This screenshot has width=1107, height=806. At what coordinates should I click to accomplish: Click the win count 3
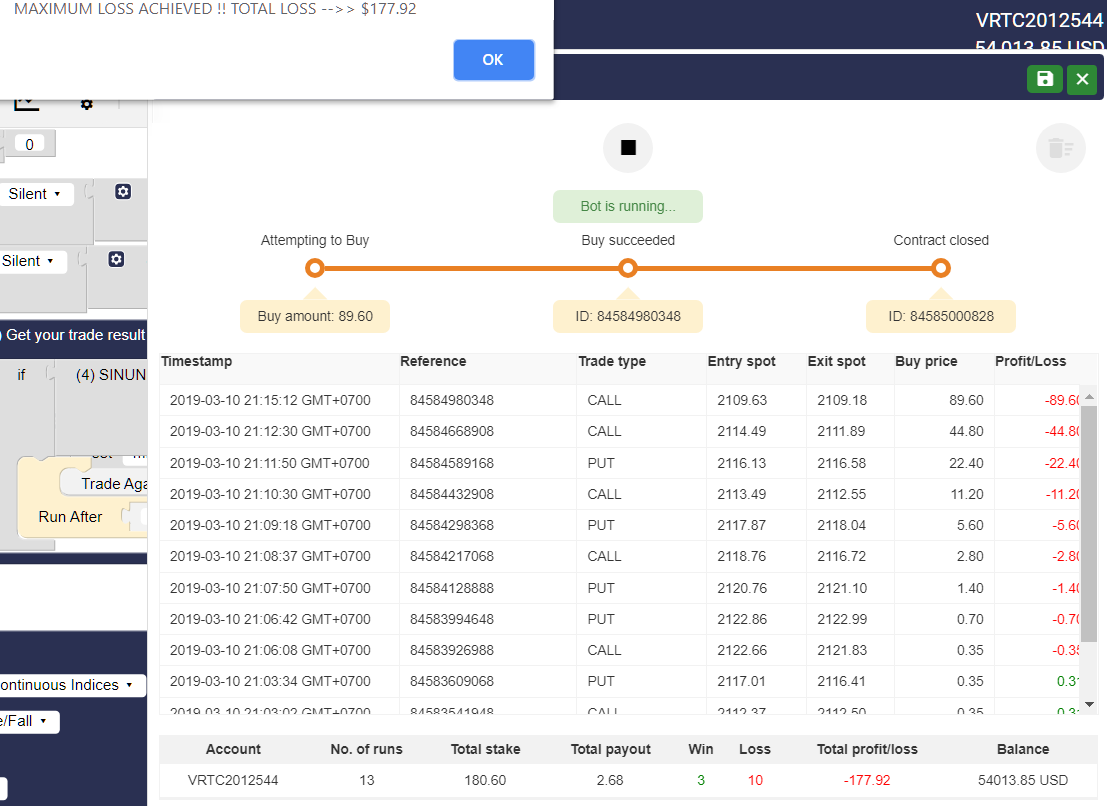701,780
